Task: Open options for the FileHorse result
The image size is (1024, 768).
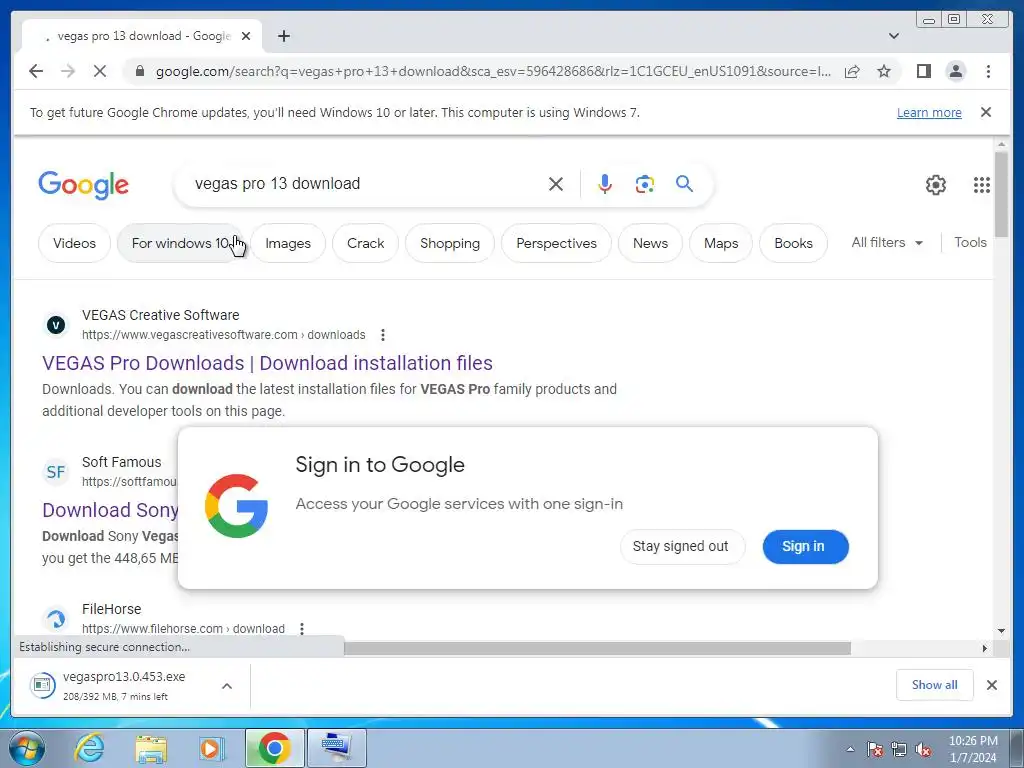Action: tap(302, 629)
